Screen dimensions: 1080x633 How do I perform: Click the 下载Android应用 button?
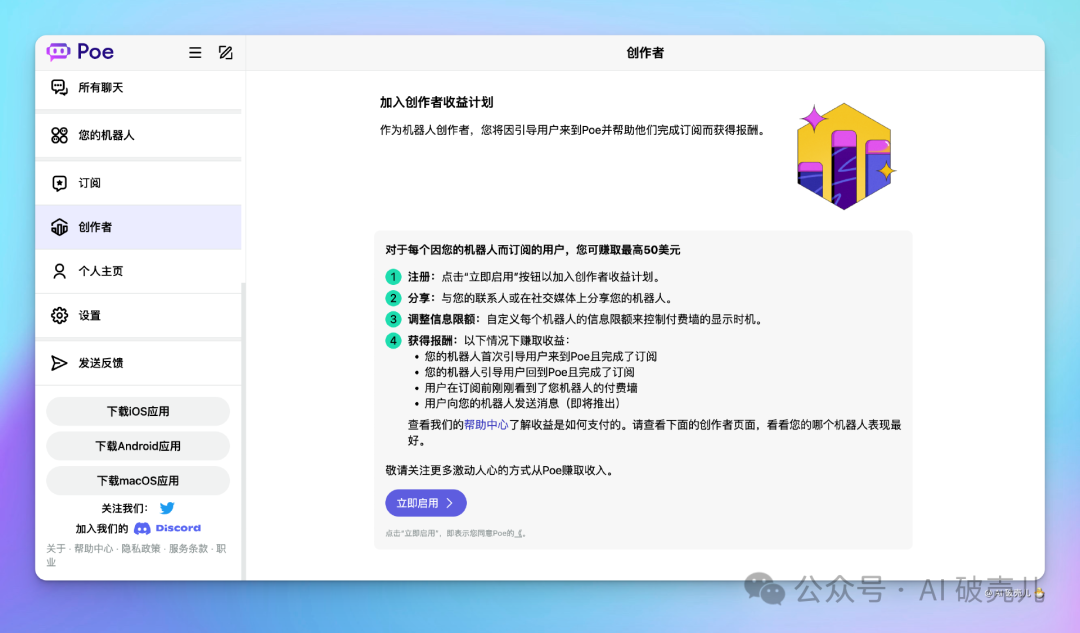[x=138, y=446]
